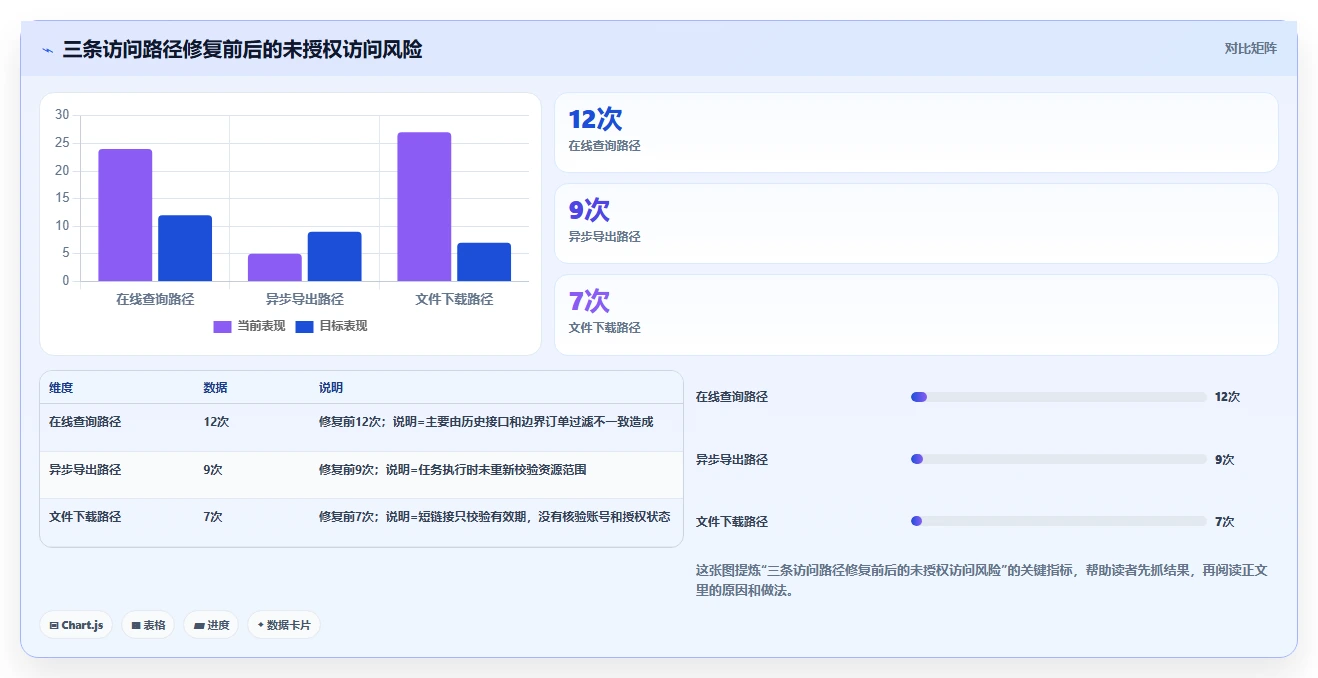1318x678 pixels.
Task: Click the 7次 label beside progress bar
Action: coord(1224,522)
